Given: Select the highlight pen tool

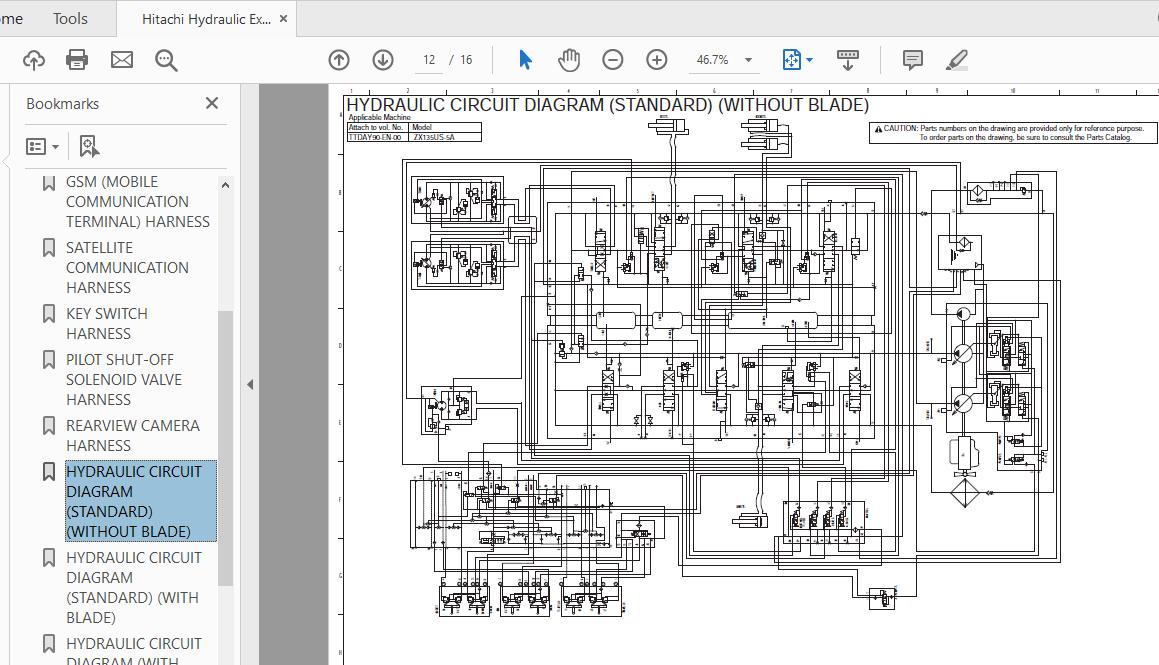Looking at the screenshot, I should tap(956, 60).
